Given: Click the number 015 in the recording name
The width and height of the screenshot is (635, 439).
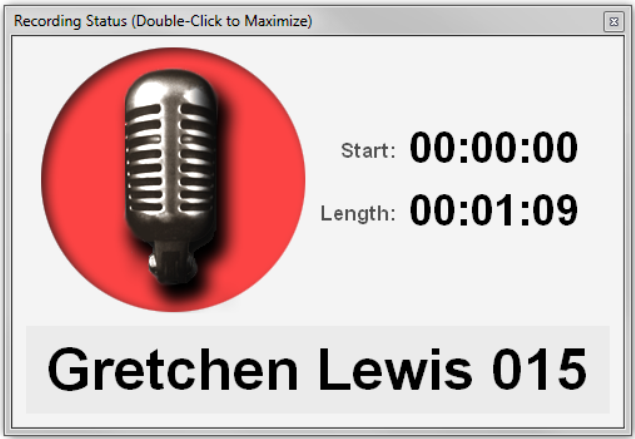Looking at the screenshot, I should point(539,369).
